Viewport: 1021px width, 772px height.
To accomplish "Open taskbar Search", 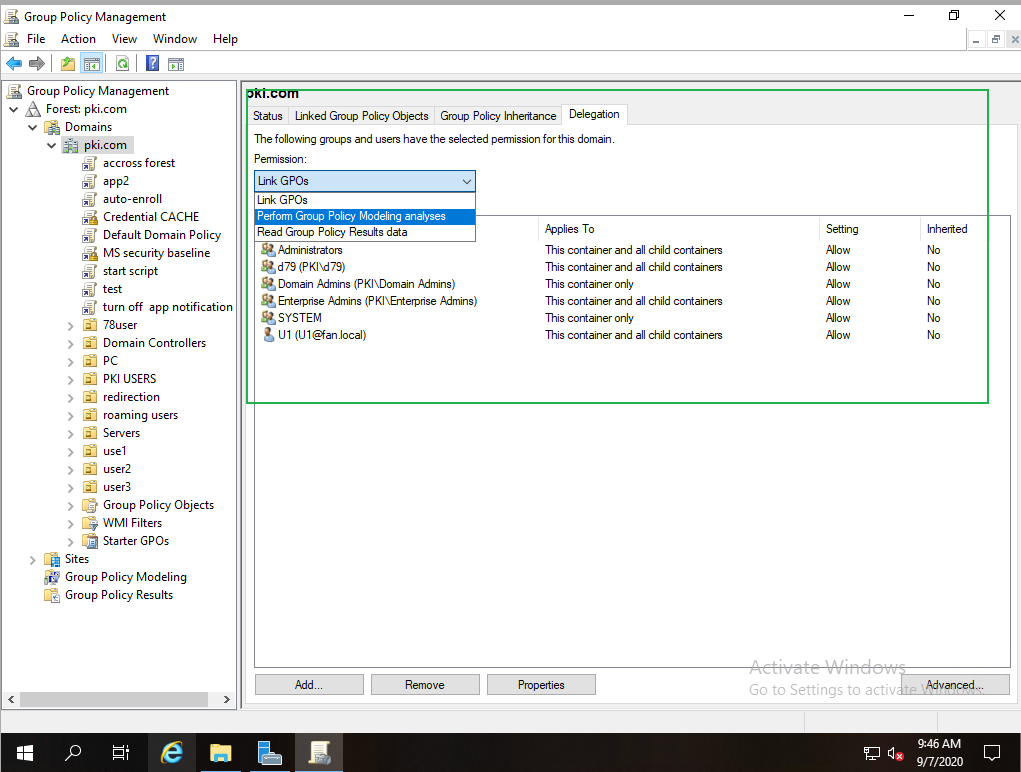I will [x=73, y=753].
